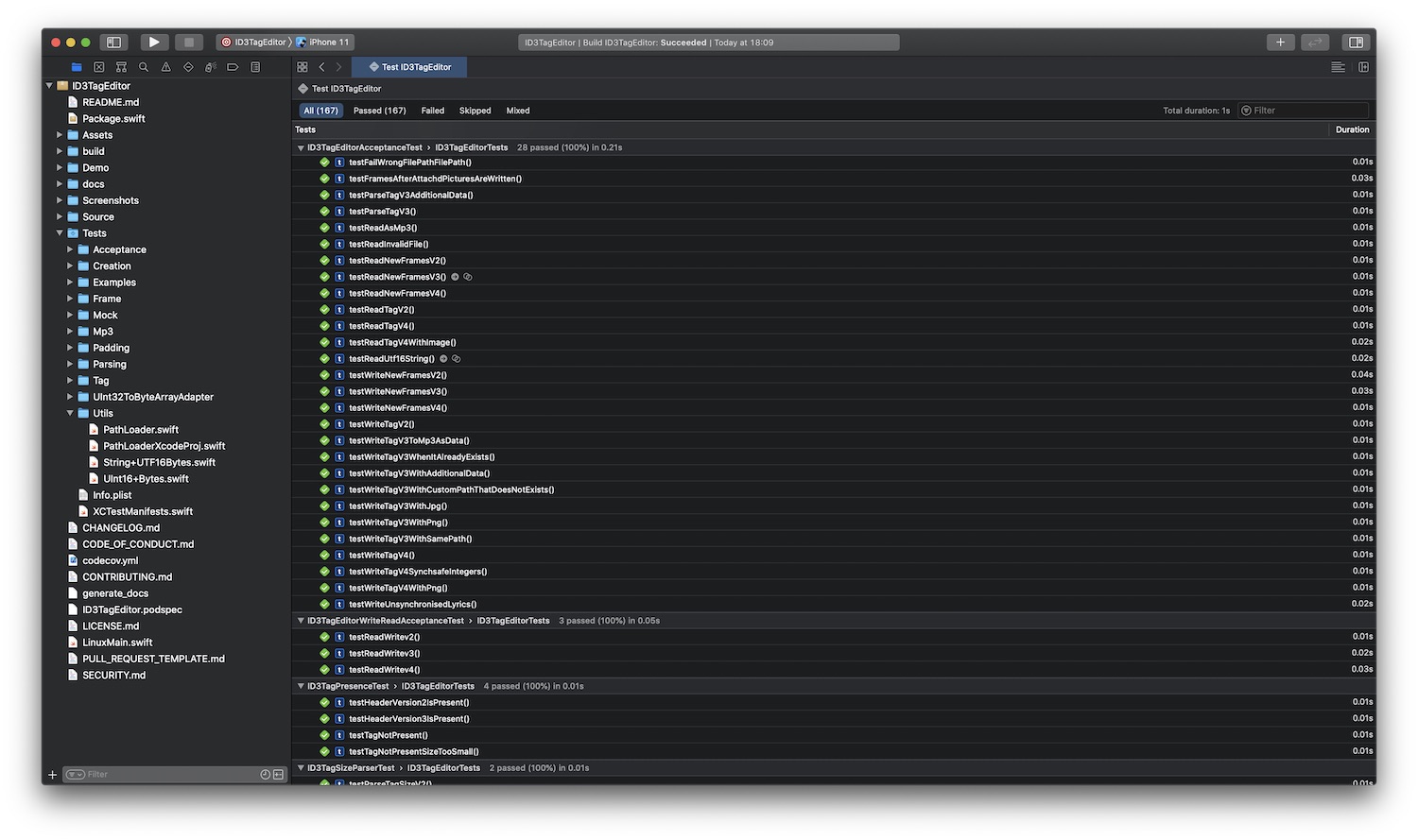Screen dimensions: 1418x840
Task: Click the code review arrows button
Action: click(x=1315, y=42)
